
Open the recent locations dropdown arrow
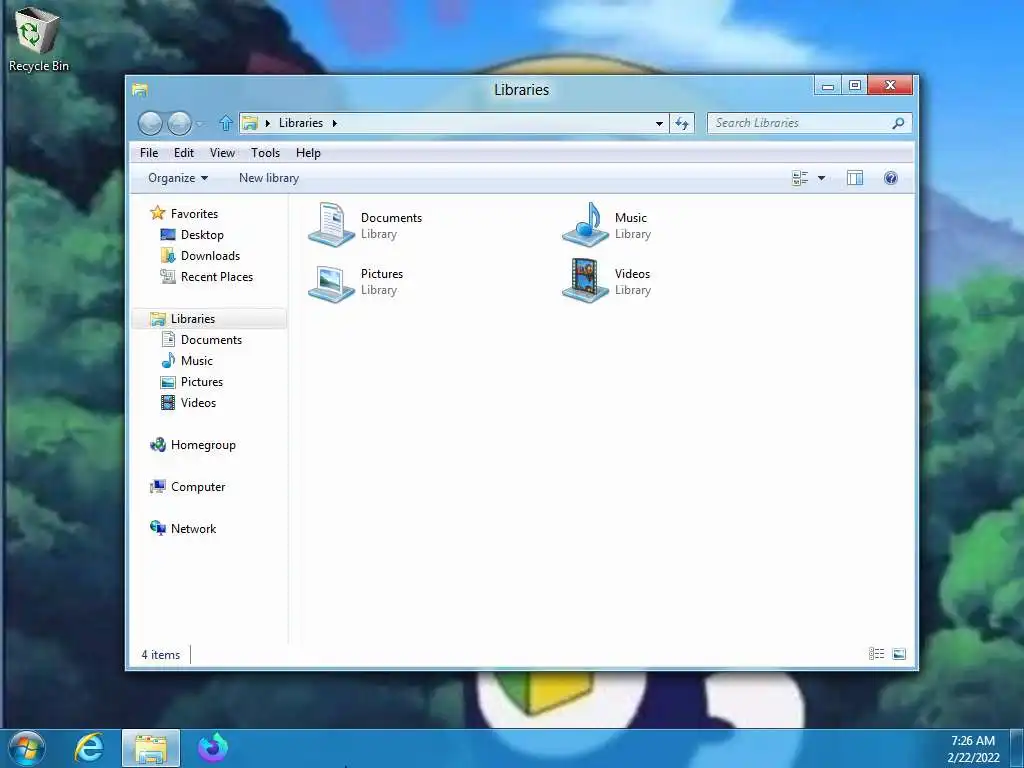tap(199, 123)
